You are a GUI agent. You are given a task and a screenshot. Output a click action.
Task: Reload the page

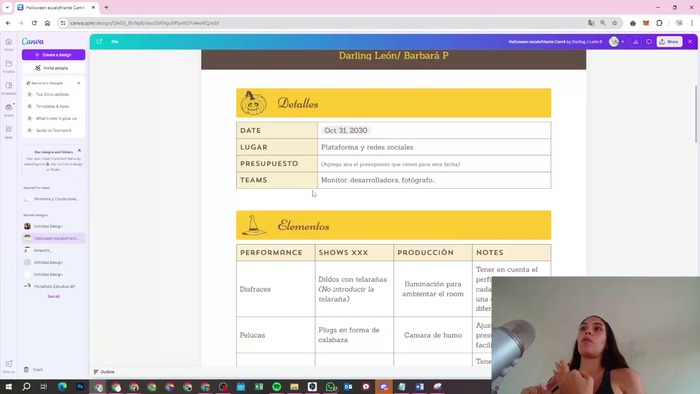(34, 23)
